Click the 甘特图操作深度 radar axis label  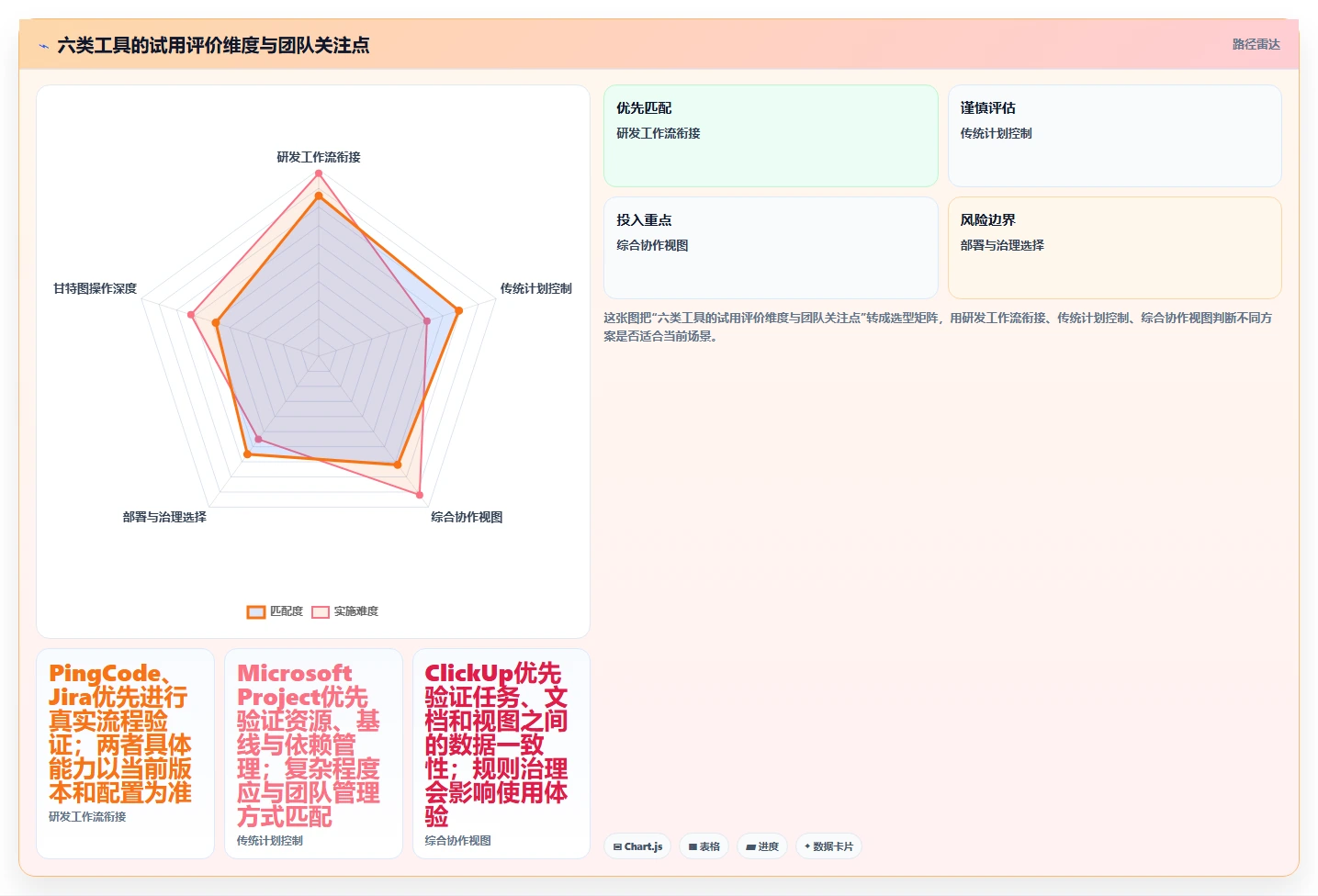click(x=95, y=288)
